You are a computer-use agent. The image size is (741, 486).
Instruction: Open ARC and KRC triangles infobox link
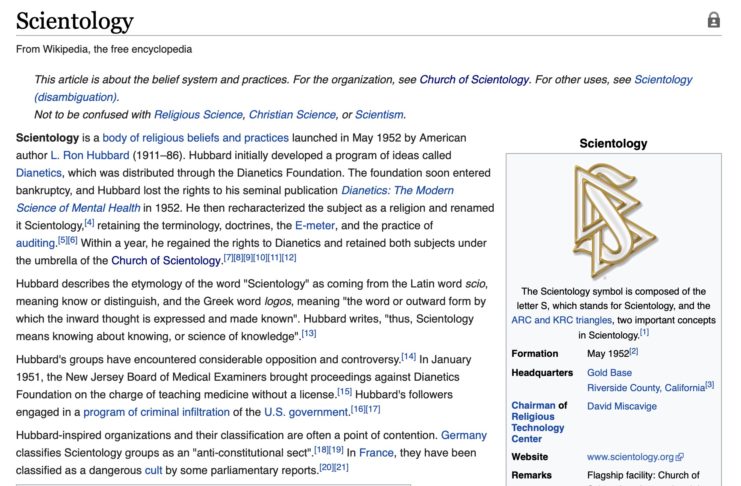pos(561,320)
